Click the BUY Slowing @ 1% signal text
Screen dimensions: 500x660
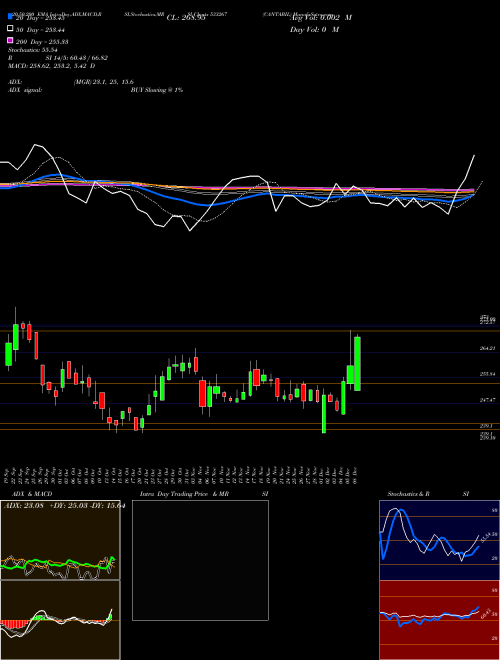157,90
